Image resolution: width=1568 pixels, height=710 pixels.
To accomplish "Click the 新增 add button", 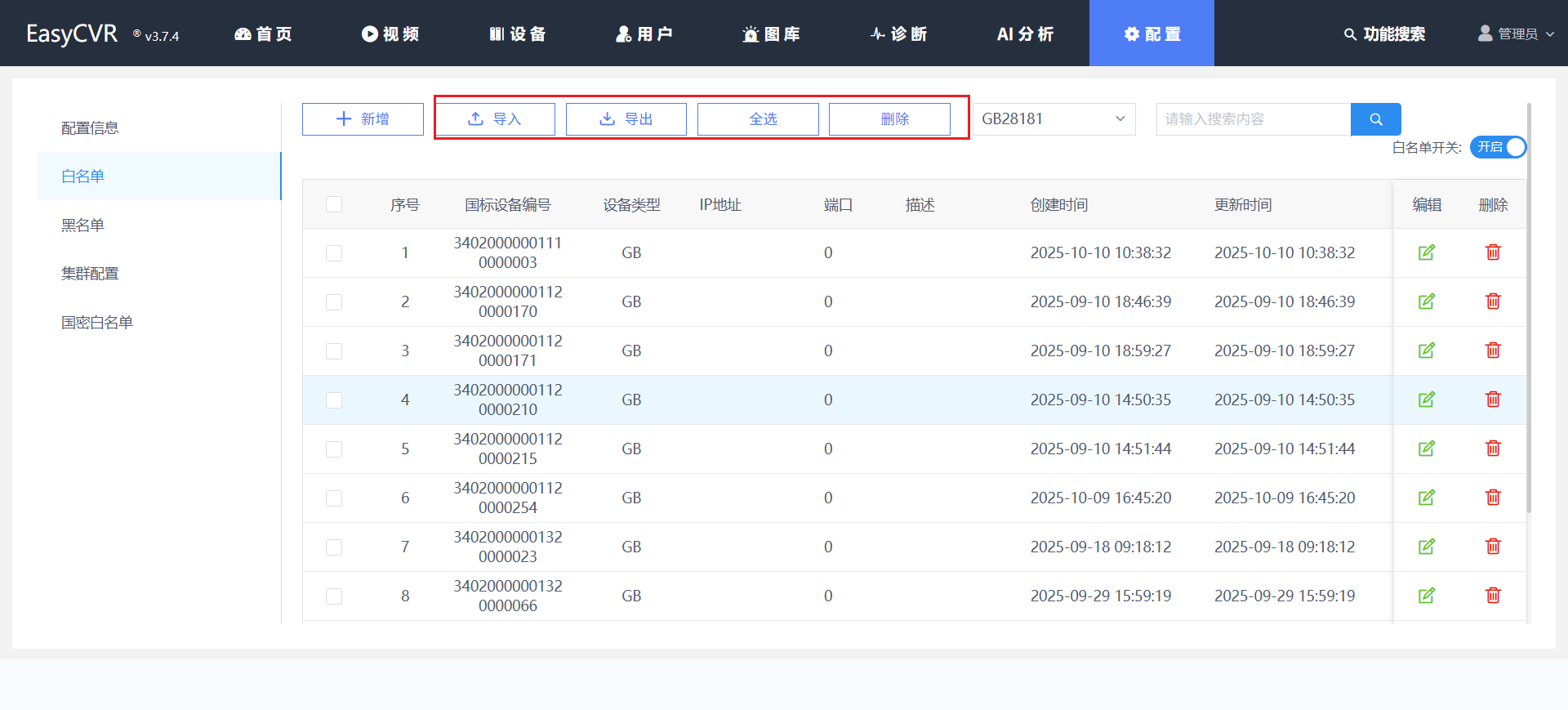I will tap(363, 119).
